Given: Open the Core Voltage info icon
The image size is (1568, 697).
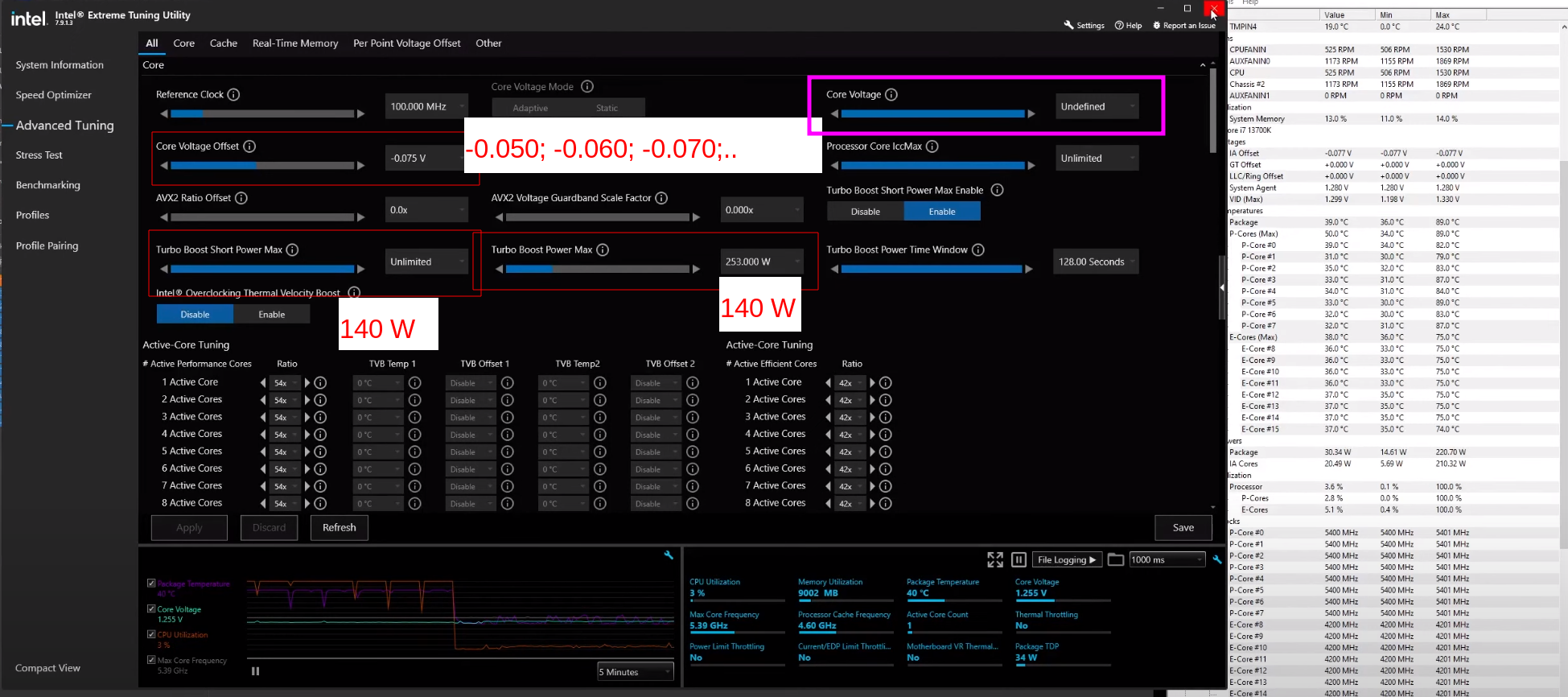Looking at the screenshot, I should coord(891,94).
